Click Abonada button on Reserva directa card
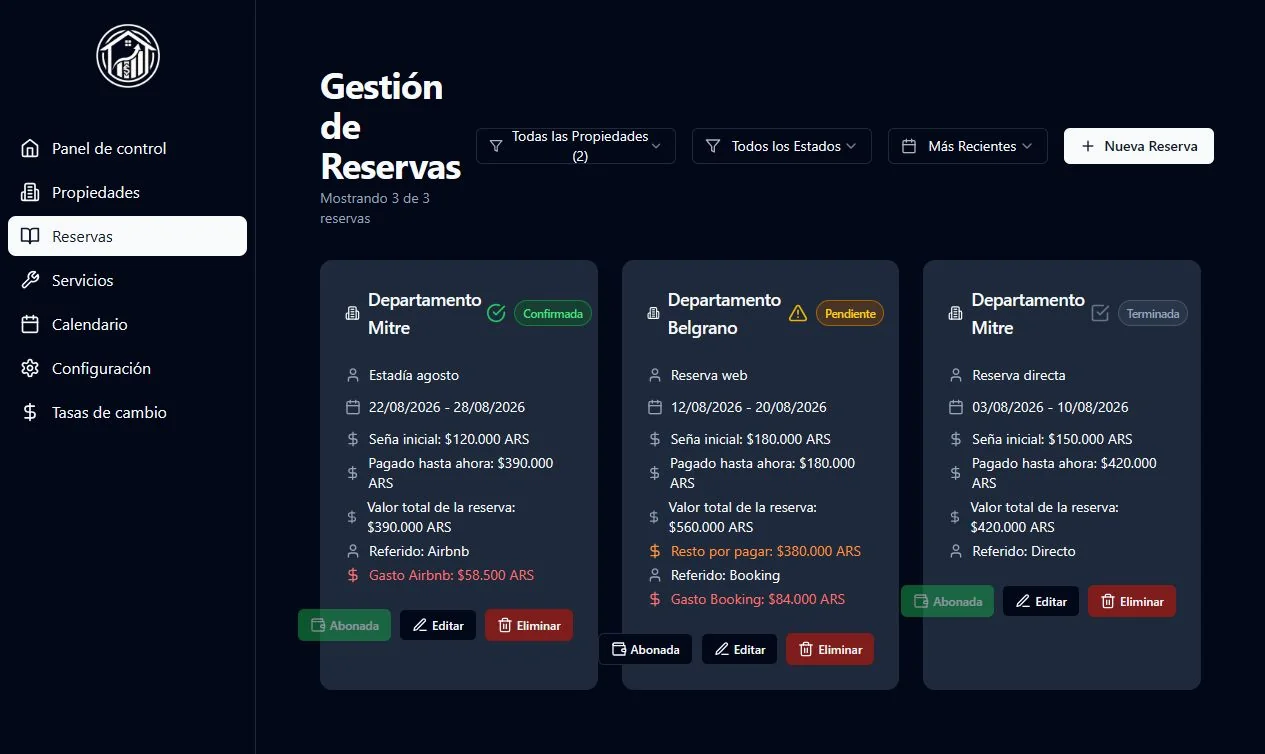This screenshot has height=754, width=1265. pyautogui.click(x=947, y=601)
